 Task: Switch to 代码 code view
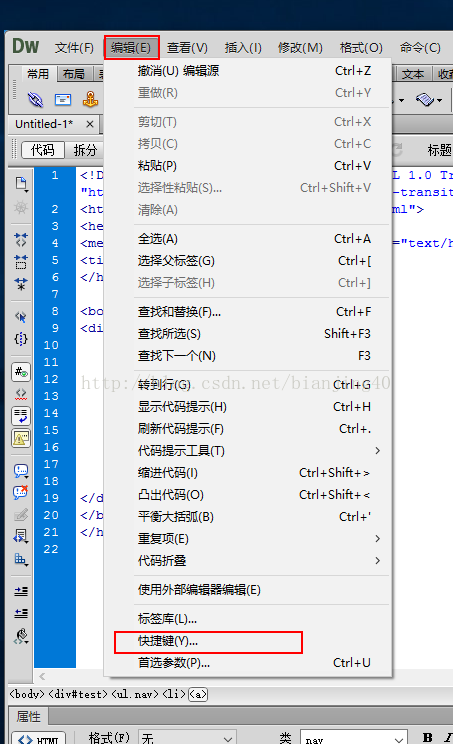[43, 150]
